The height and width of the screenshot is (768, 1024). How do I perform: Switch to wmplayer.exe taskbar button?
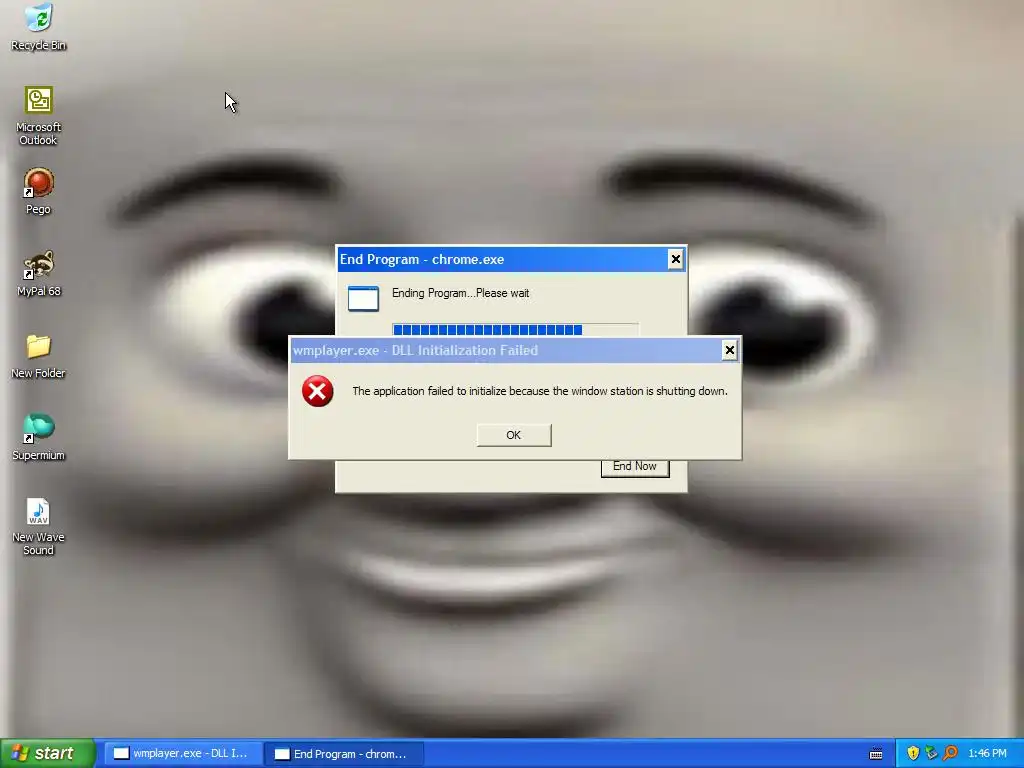coord(184,754)
